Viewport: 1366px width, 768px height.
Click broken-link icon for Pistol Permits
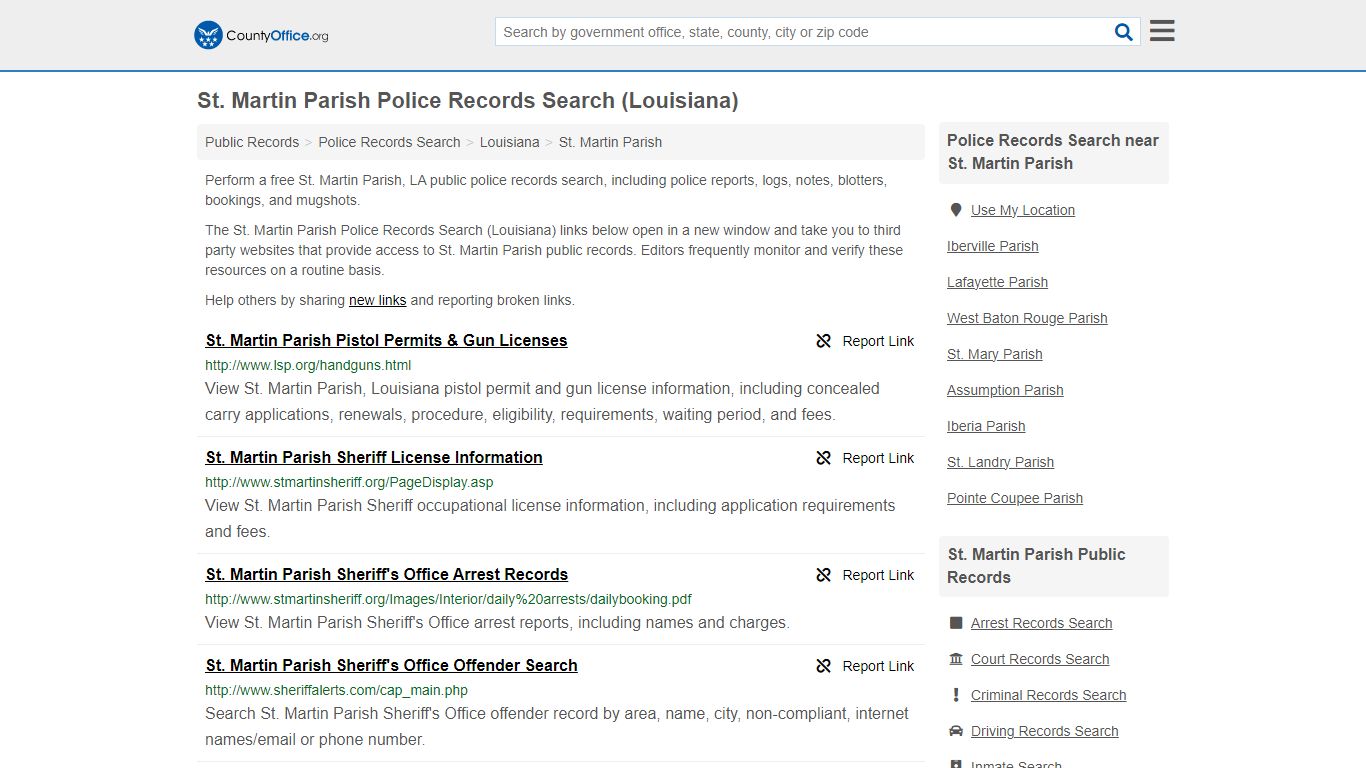[x=824, y=341]
